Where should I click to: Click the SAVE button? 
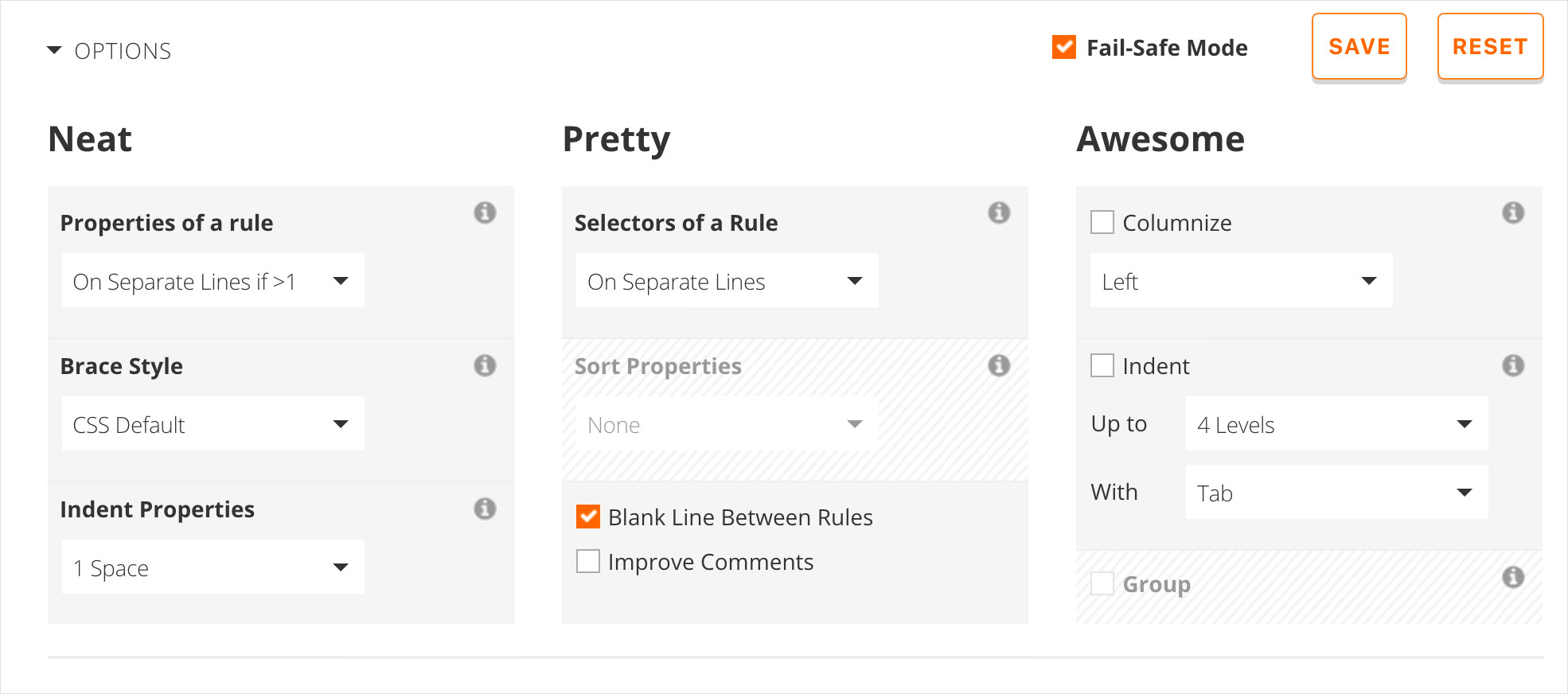(x=1359, y=47)
